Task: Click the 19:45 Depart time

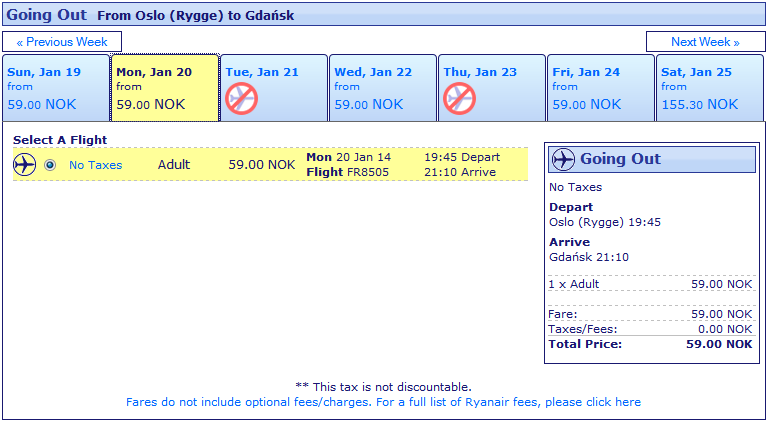Action: 462,157
